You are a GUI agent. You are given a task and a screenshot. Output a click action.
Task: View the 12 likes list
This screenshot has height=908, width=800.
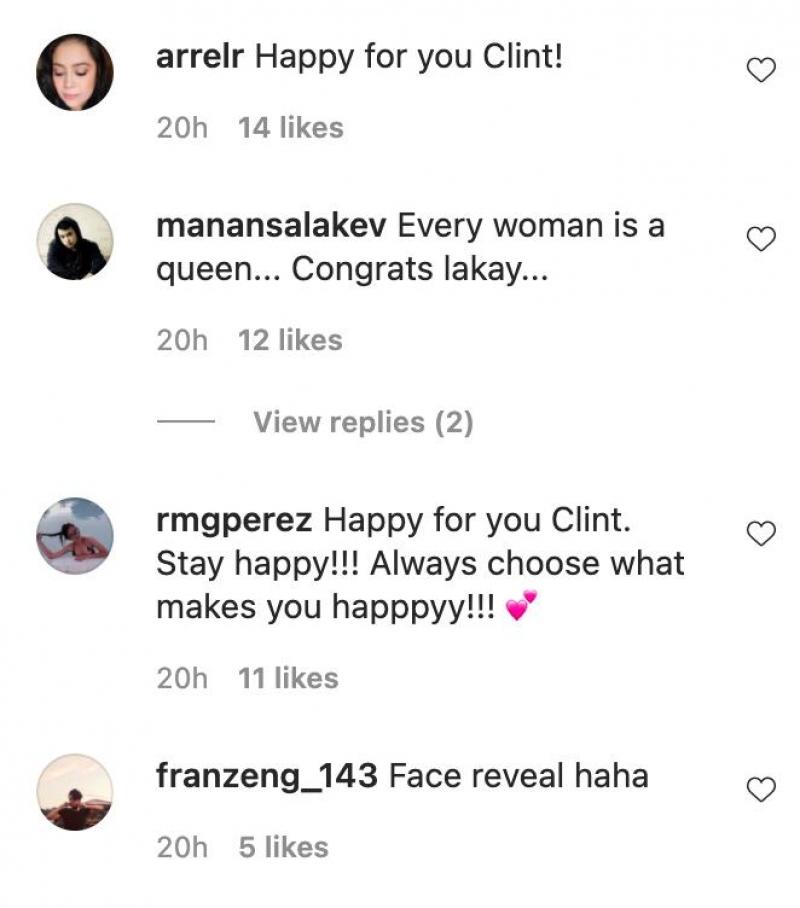(x=290, y=340)
